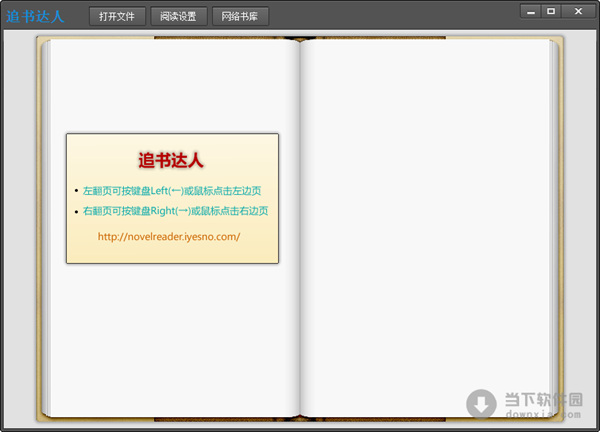Flip back by clicking the left page below the card
Screen dimensions: 600x432
tap(170, 340)
